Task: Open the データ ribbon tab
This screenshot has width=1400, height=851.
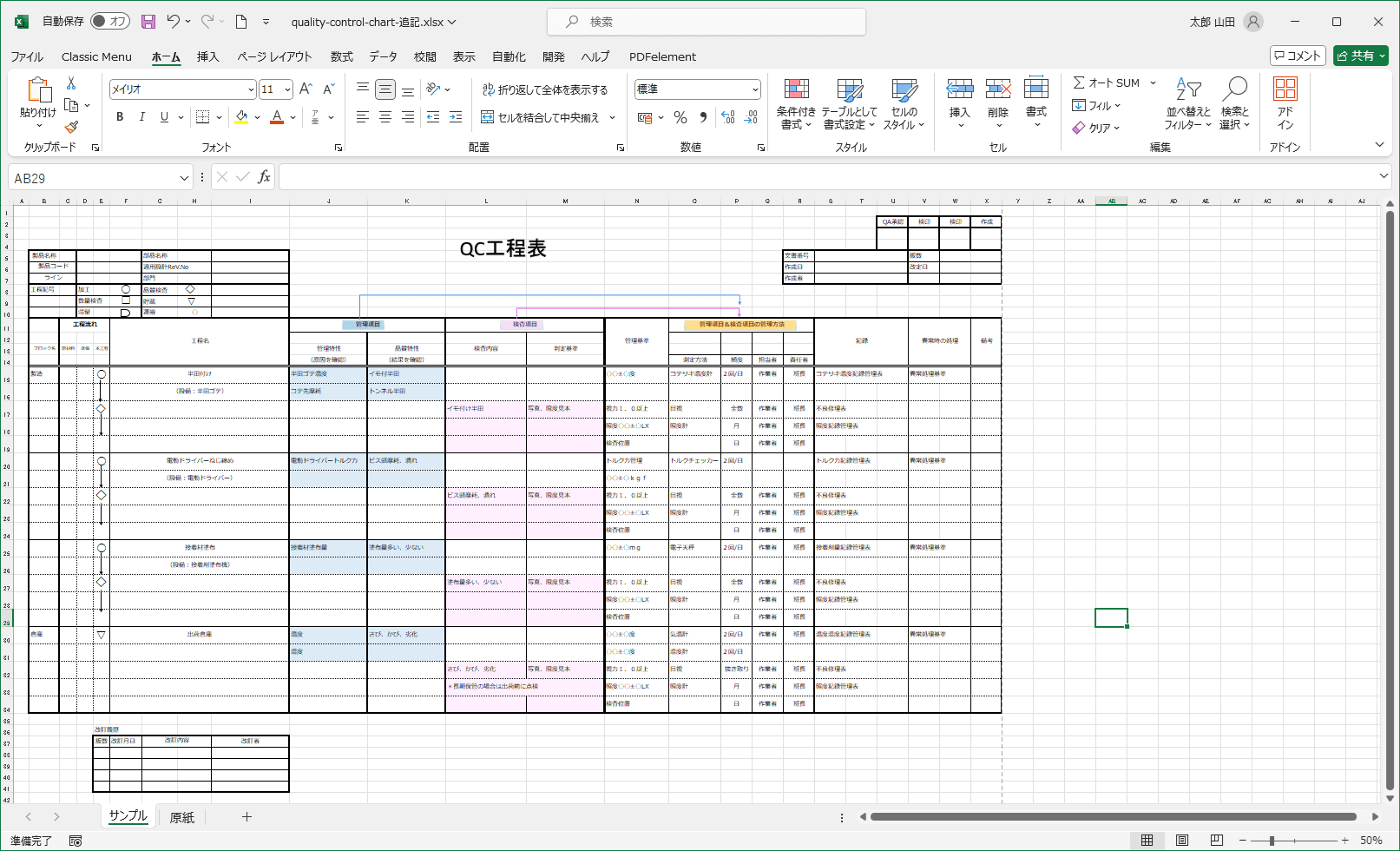Action: (383, 56)
